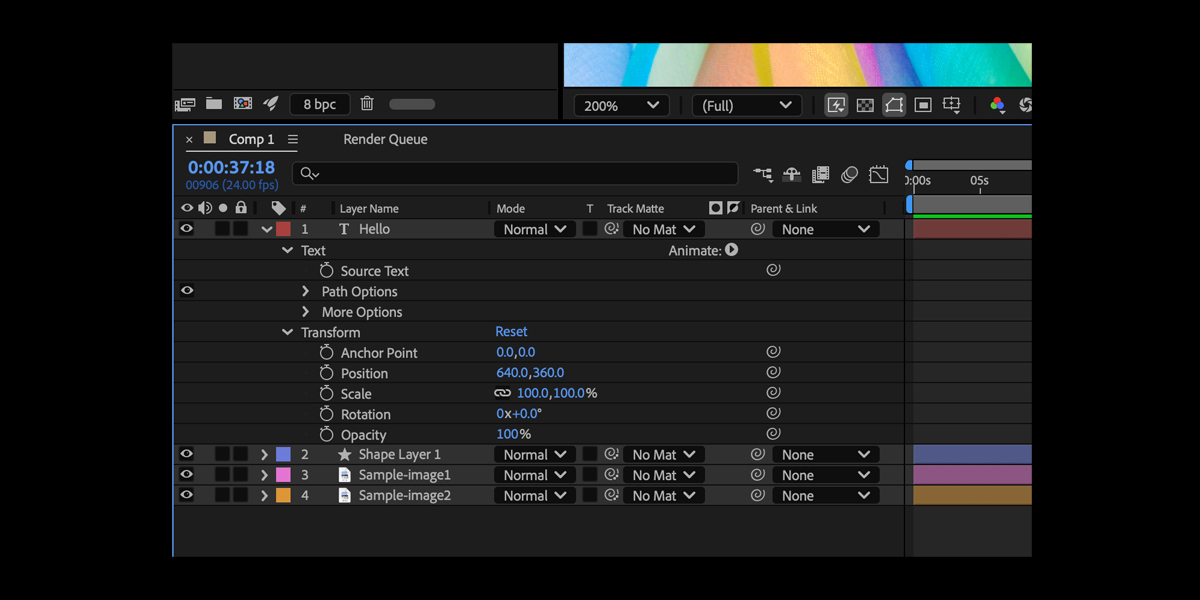Image resolution: width=1200 pixels, height=600 pixels.
Task: Click the region of interest icon
Action: coord(923,105)
